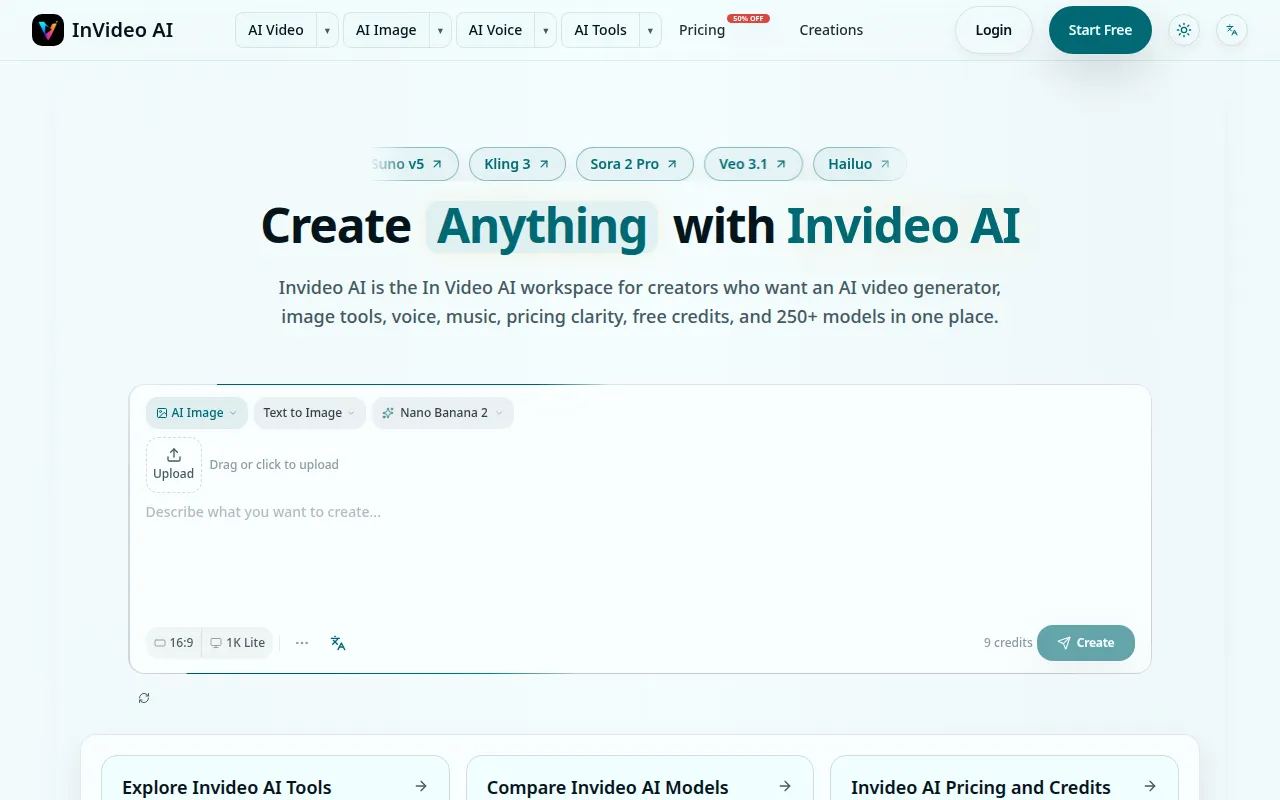Open the AI Voice nav item
1280x800 pixels.
tap(495, 30)
